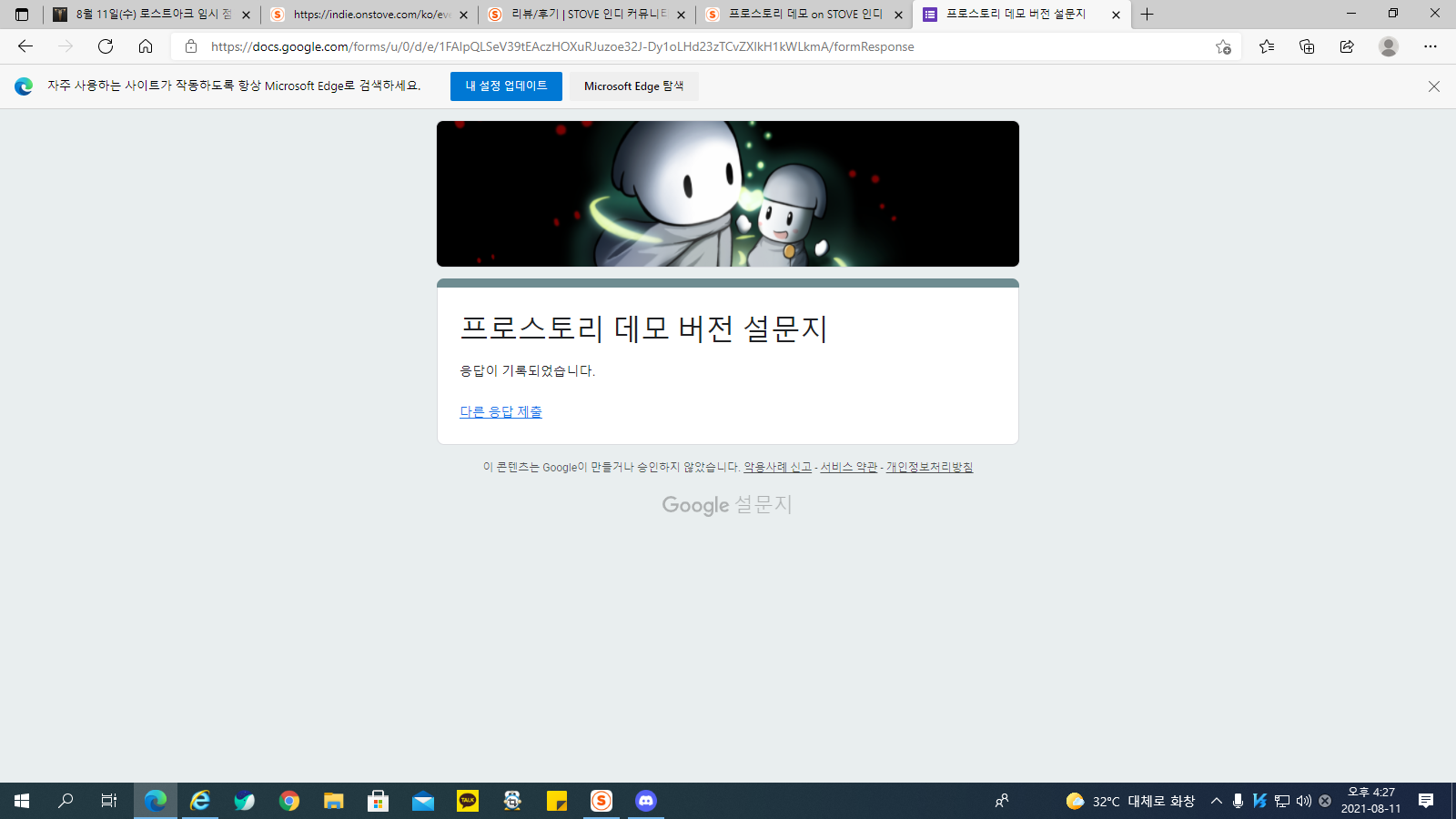This screenshot has width=1456, height=819.
Task: Dismiss the Edge notification bar
Action: click(x=1433, y=86)
